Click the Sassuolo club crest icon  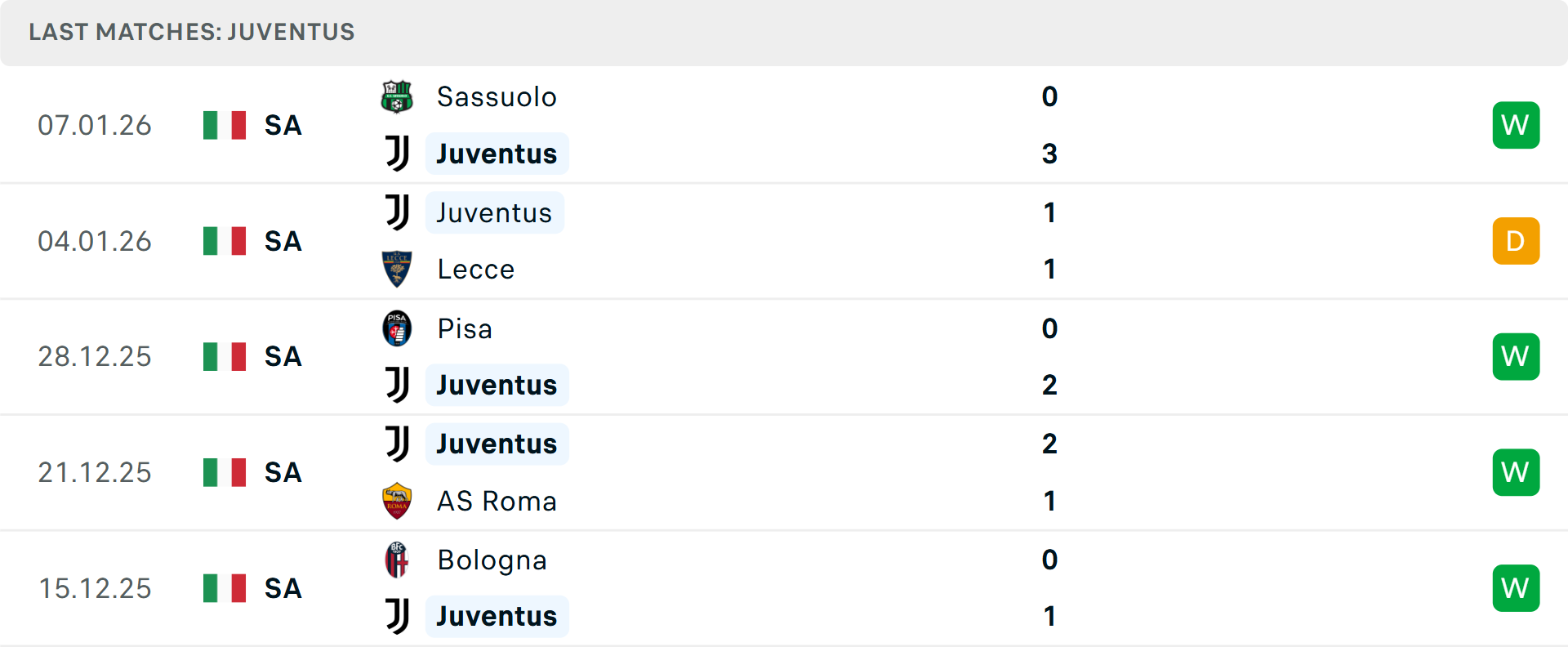(x=397, y=96)
